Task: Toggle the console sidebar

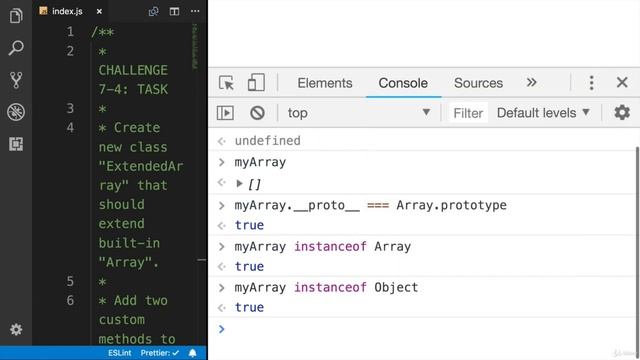Action: pos(225,113)
